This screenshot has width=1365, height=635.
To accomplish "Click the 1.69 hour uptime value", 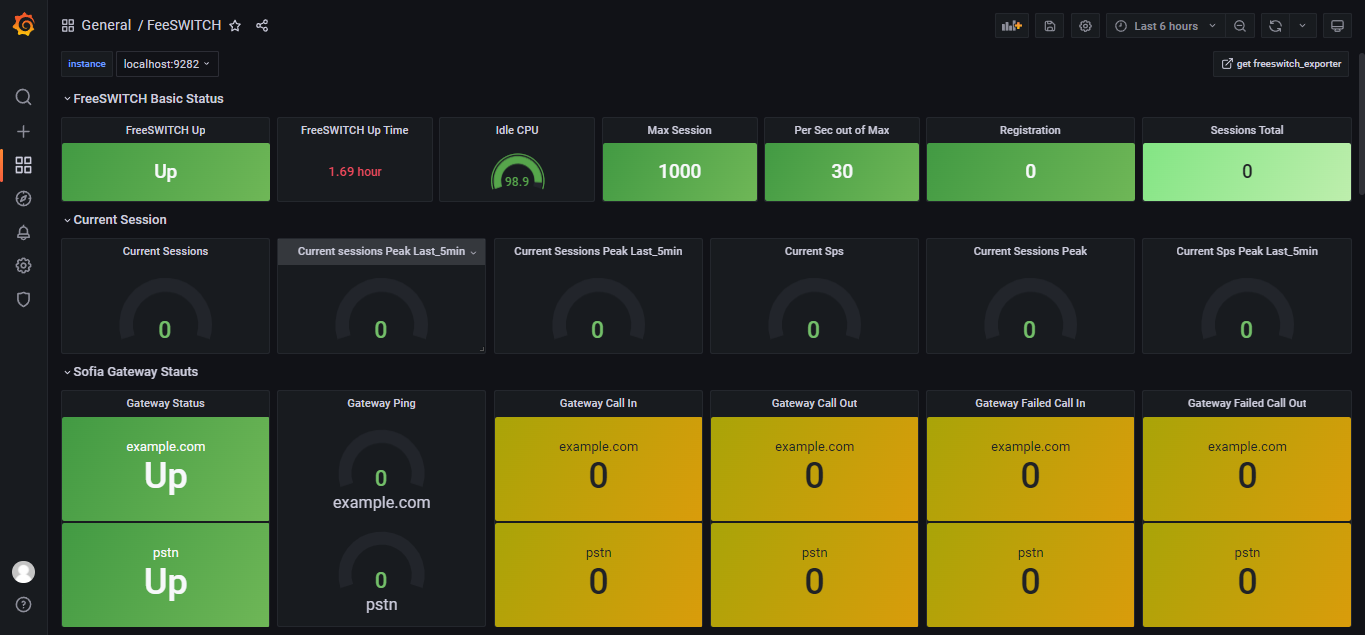I will (355, 172).
